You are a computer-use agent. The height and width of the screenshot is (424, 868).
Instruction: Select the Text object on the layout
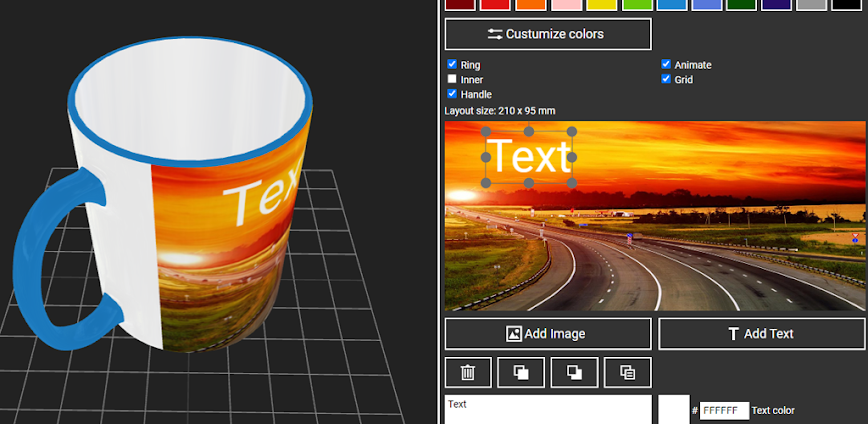point(529,157)
